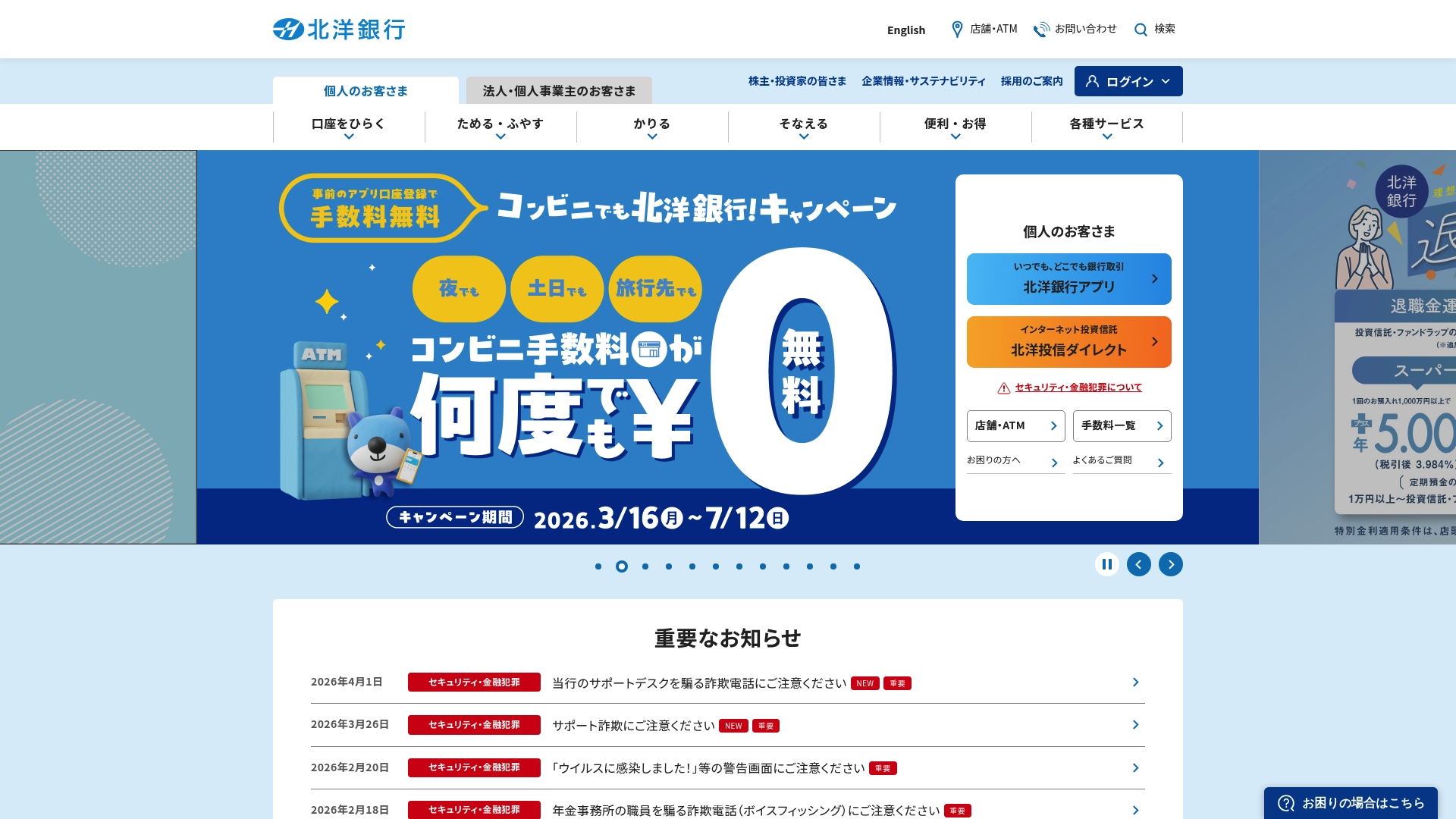The height and width of the screenshot is (819, 1456).
Task: Expand the かりる menu
Action: (x=652, y=127)
